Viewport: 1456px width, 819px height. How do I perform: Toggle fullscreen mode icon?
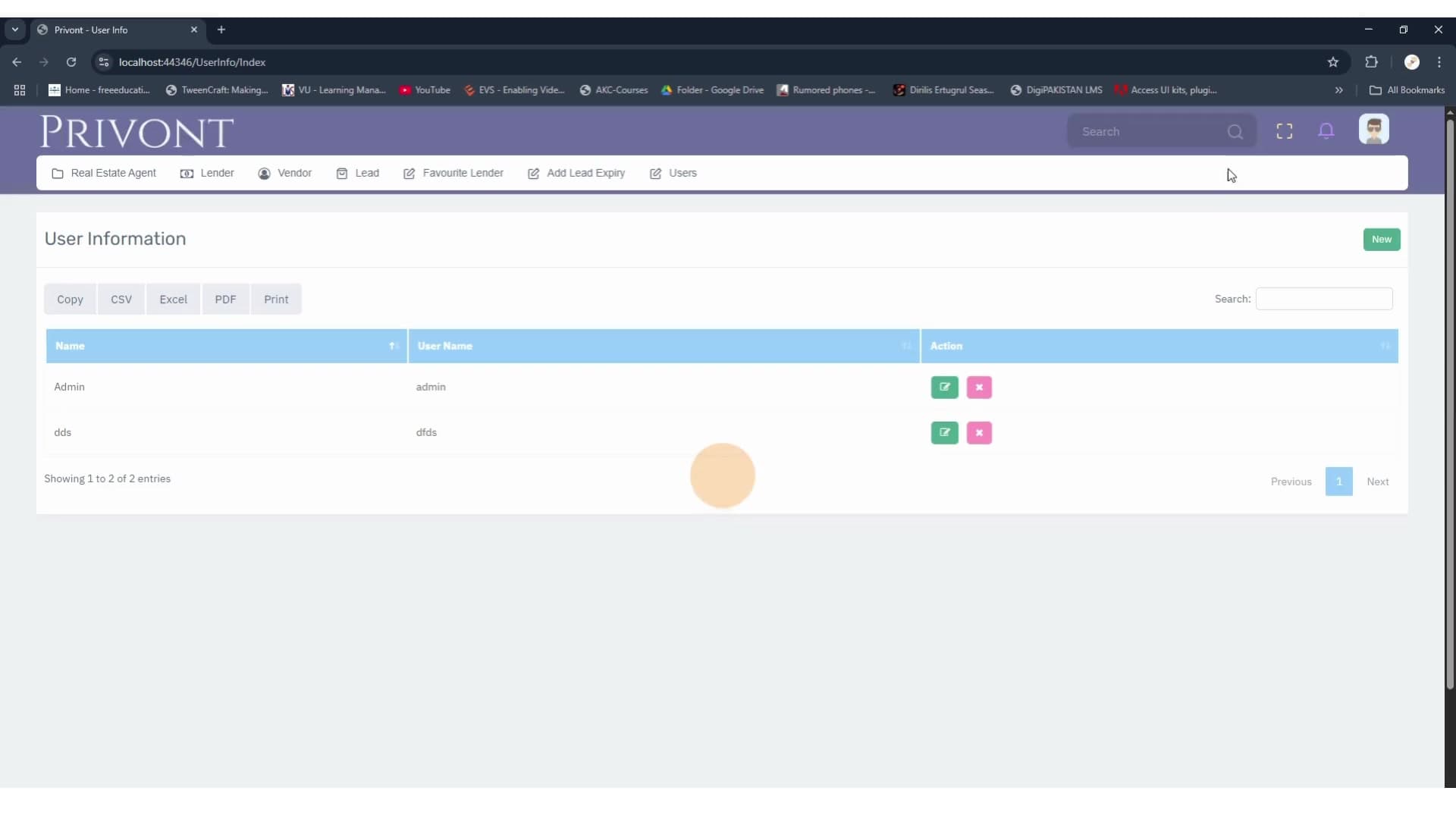1284,131
